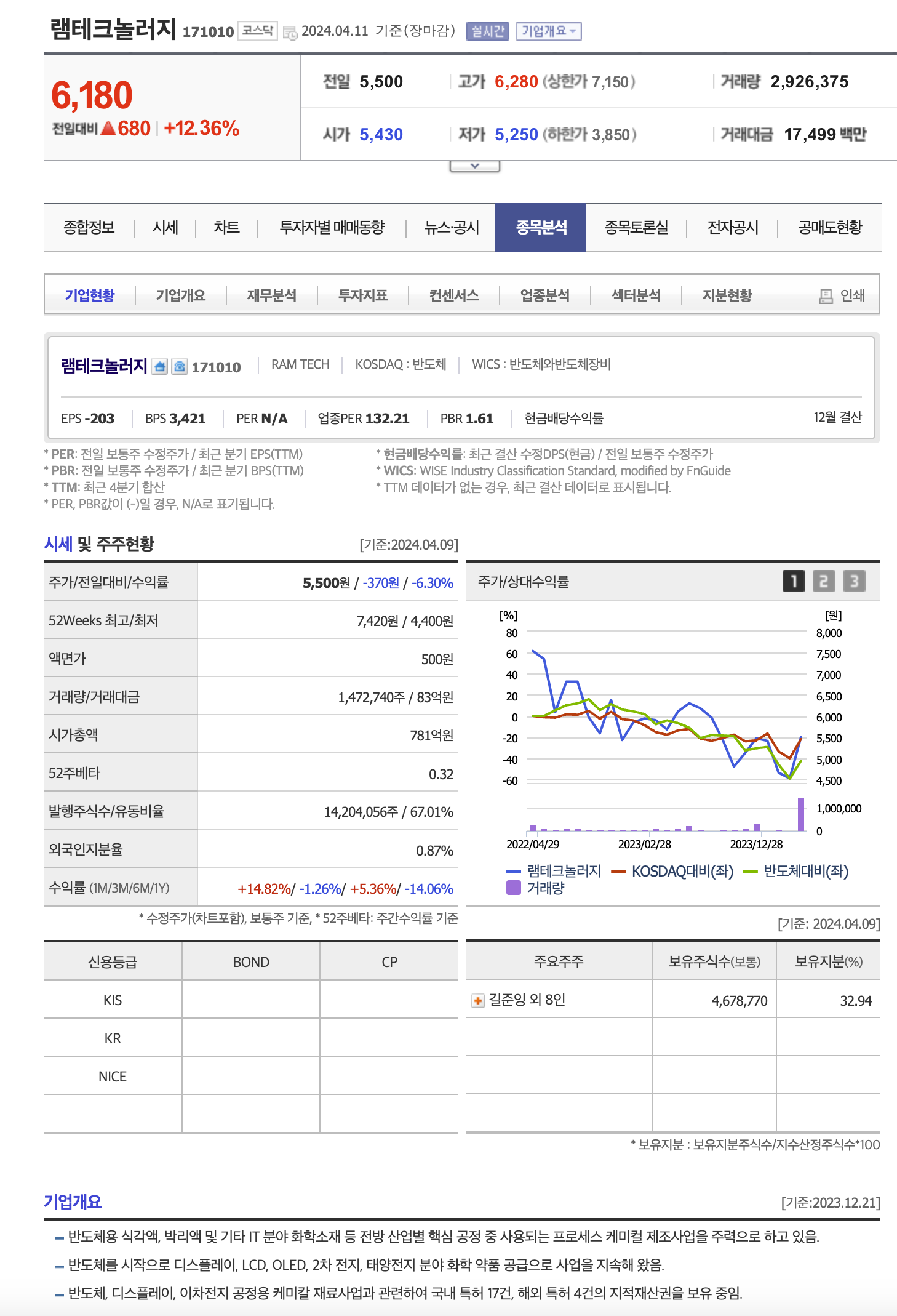Screen dimensions: 897x1316
Task: Click the 길준잉 외 8인 shareholder name
Action: tap(527, 1000)
